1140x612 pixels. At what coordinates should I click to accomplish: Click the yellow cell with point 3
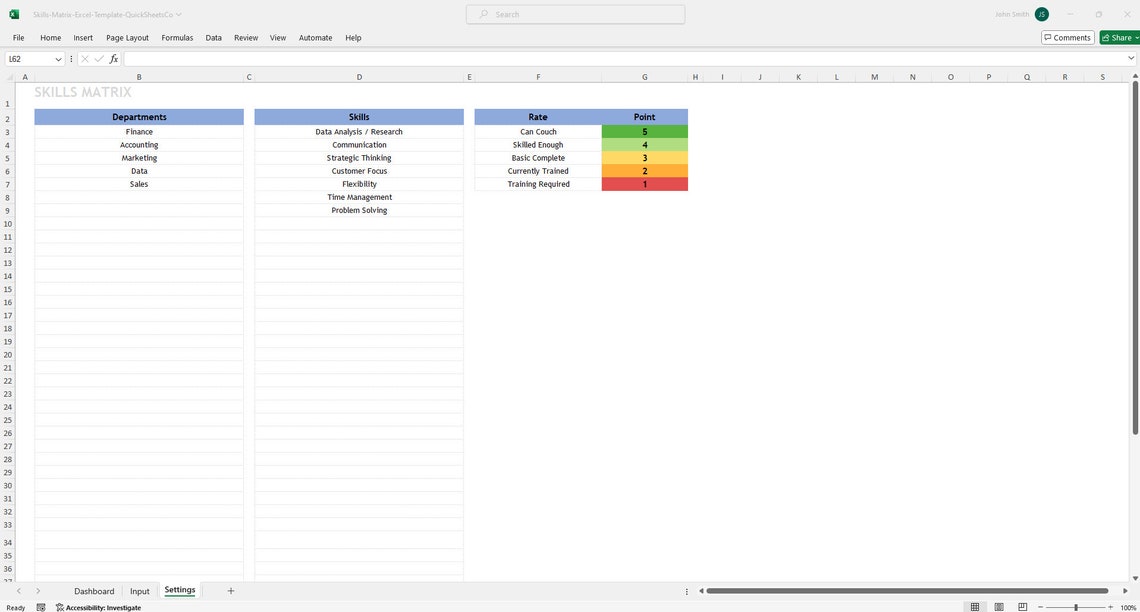tap(644, 158)
